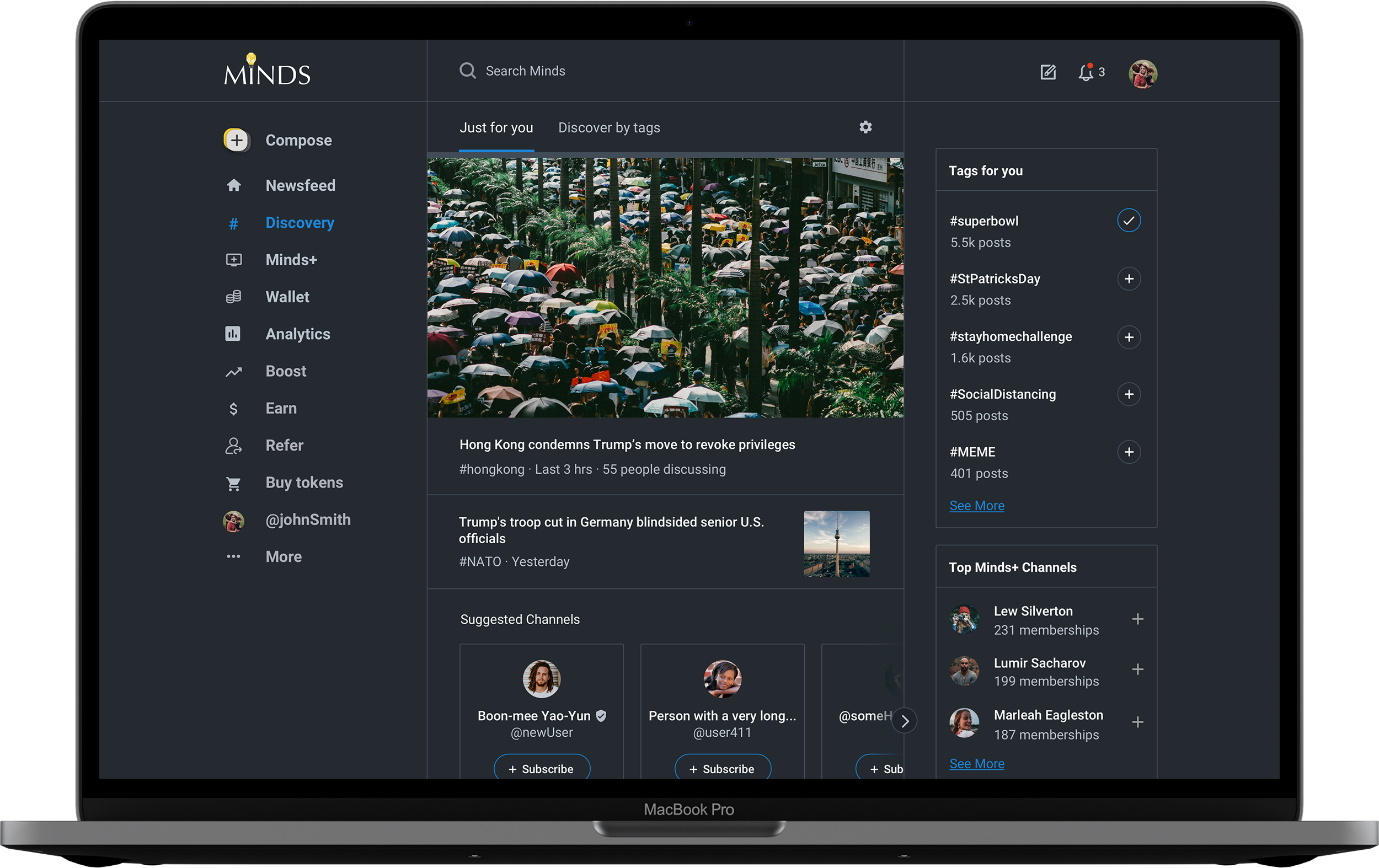Switch to Discover by tags tab
The width and height of the screenshot is (1379, 868).
tap(609, 128)
